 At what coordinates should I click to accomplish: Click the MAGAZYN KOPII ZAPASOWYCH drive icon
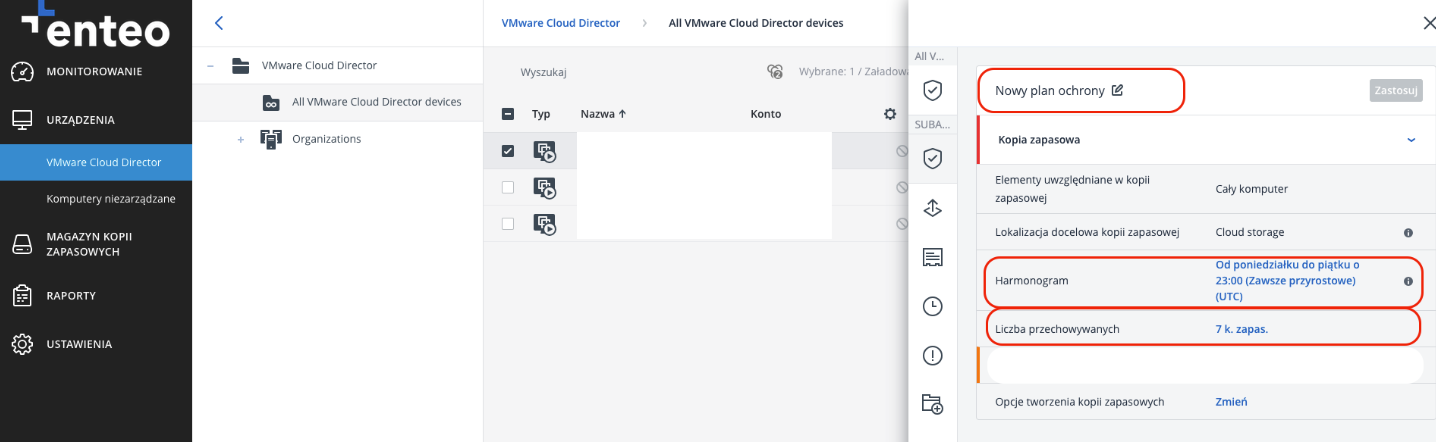(23, 244)
